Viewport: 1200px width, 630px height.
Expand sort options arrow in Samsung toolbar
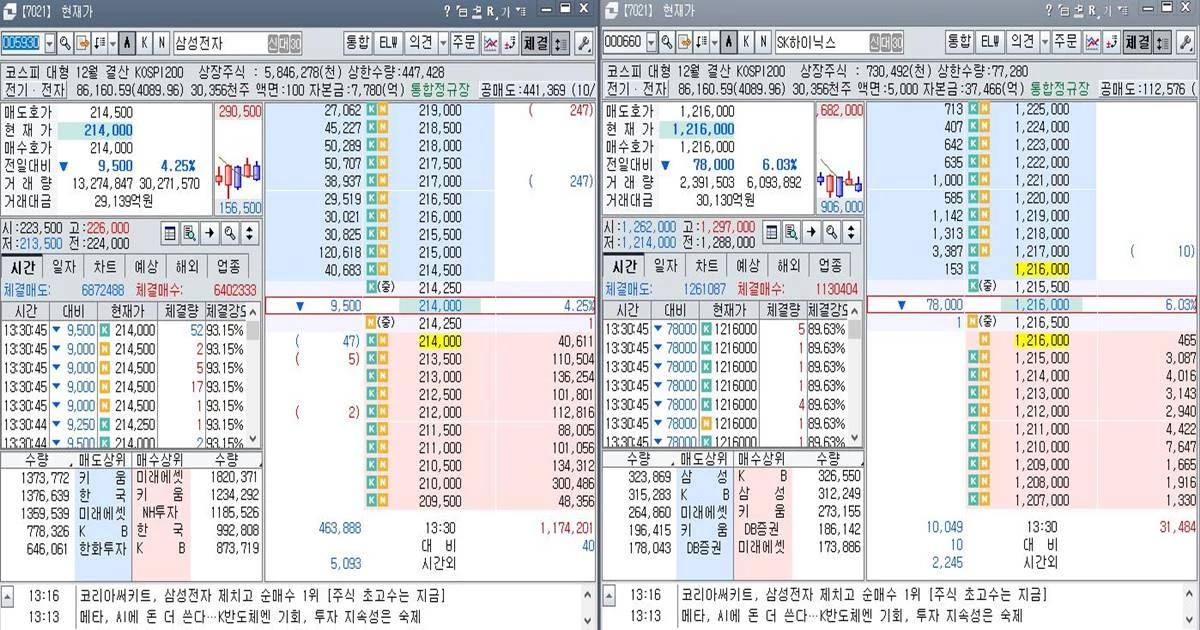112,43
